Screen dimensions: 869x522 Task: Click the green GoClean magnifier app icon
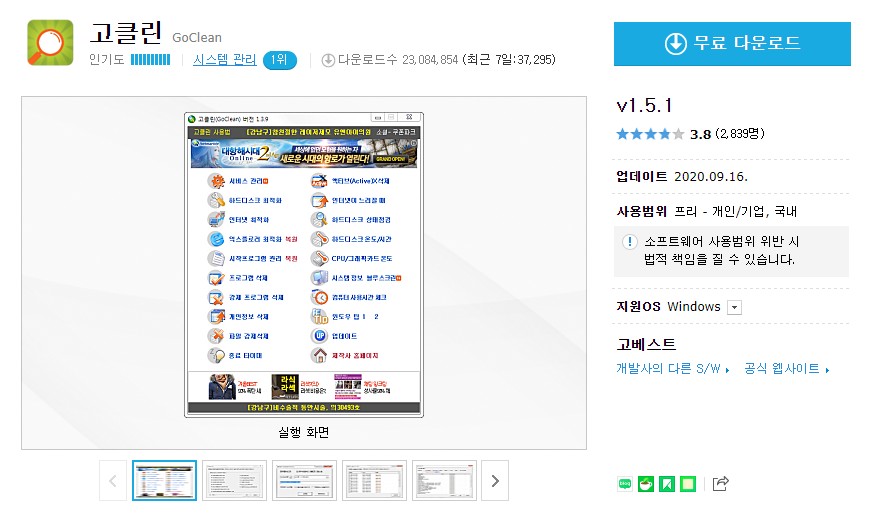click(x=50, y=43)
